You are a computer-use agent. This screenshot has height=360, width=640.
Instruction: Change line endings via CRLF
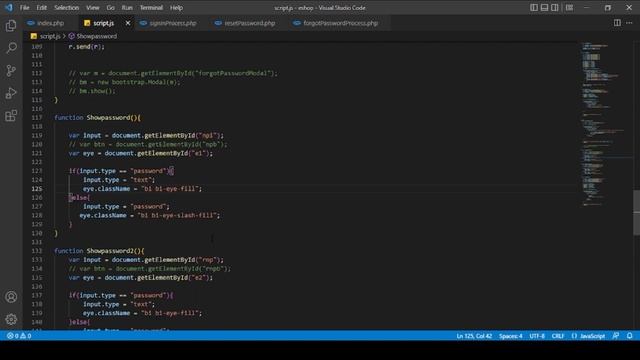pos(558,336)
